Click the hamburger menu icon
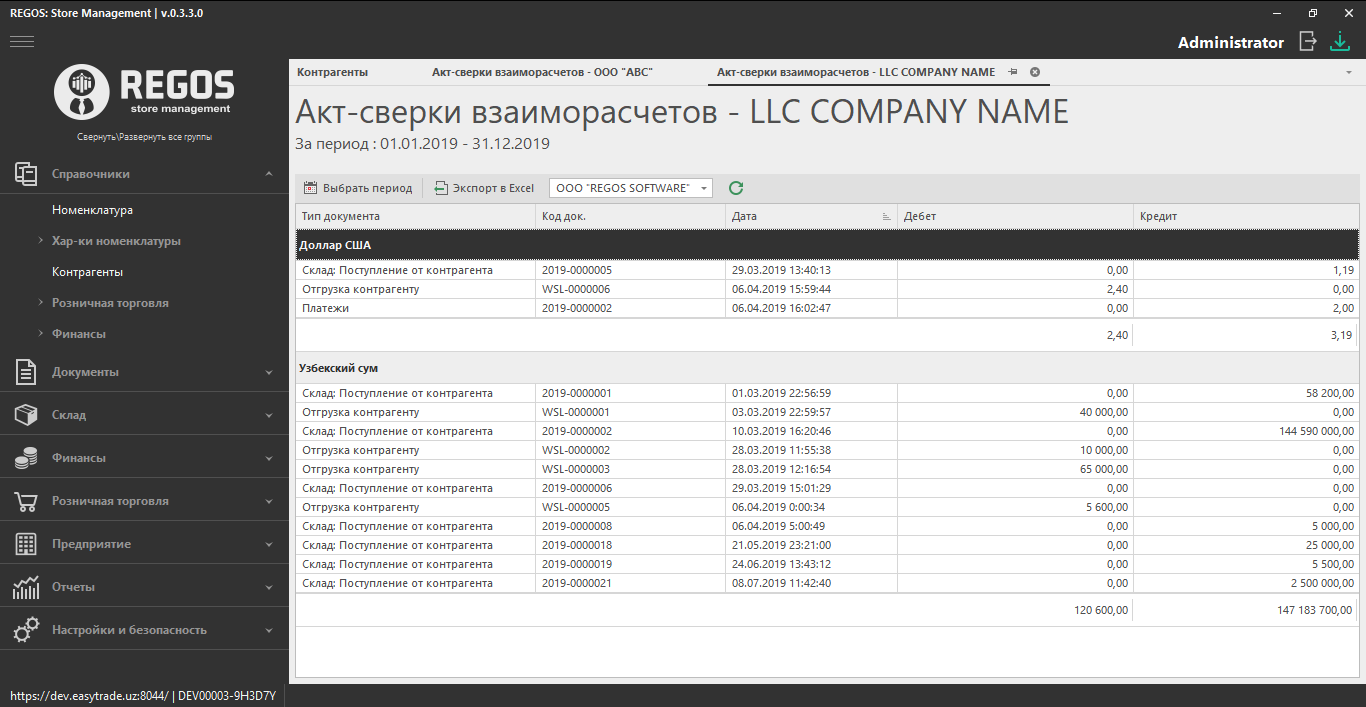This screenshot has width=1366, height=707. point(22,41)
